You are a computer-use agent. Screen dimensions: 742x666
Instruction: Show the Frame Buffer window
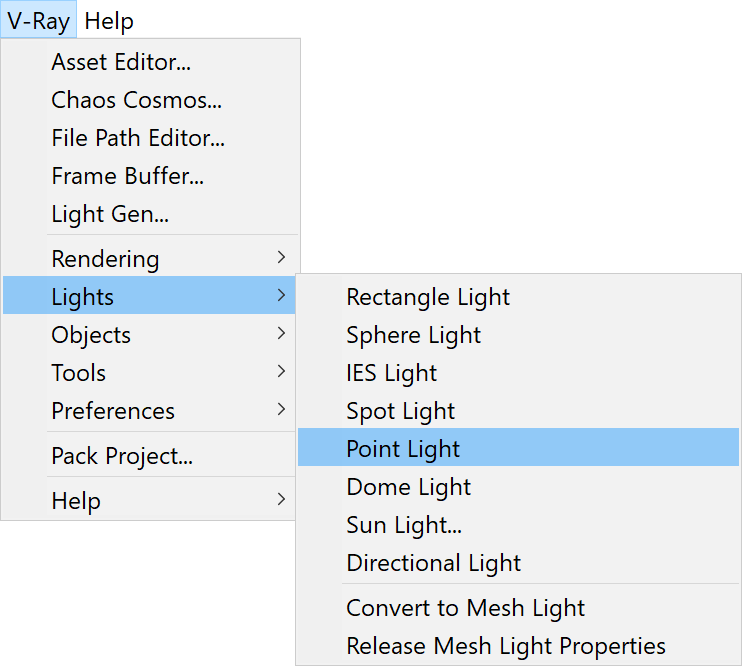click(149, 176)
